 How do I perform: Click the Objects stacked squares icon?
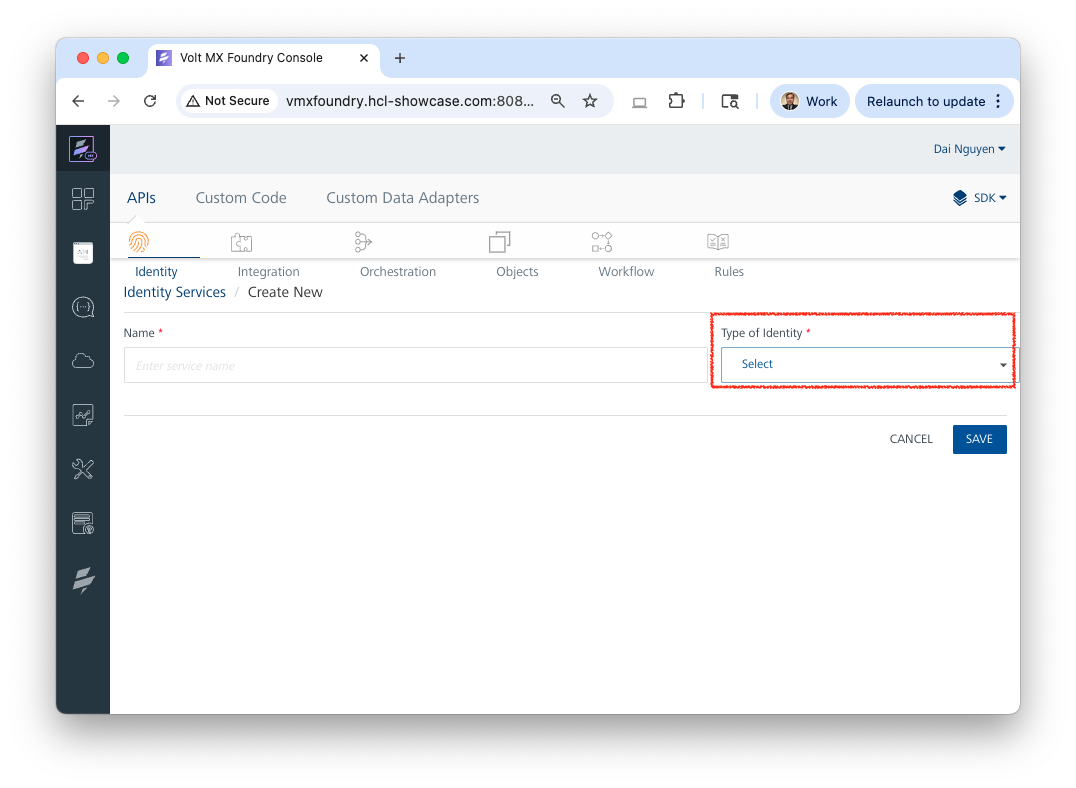[500, 242]
